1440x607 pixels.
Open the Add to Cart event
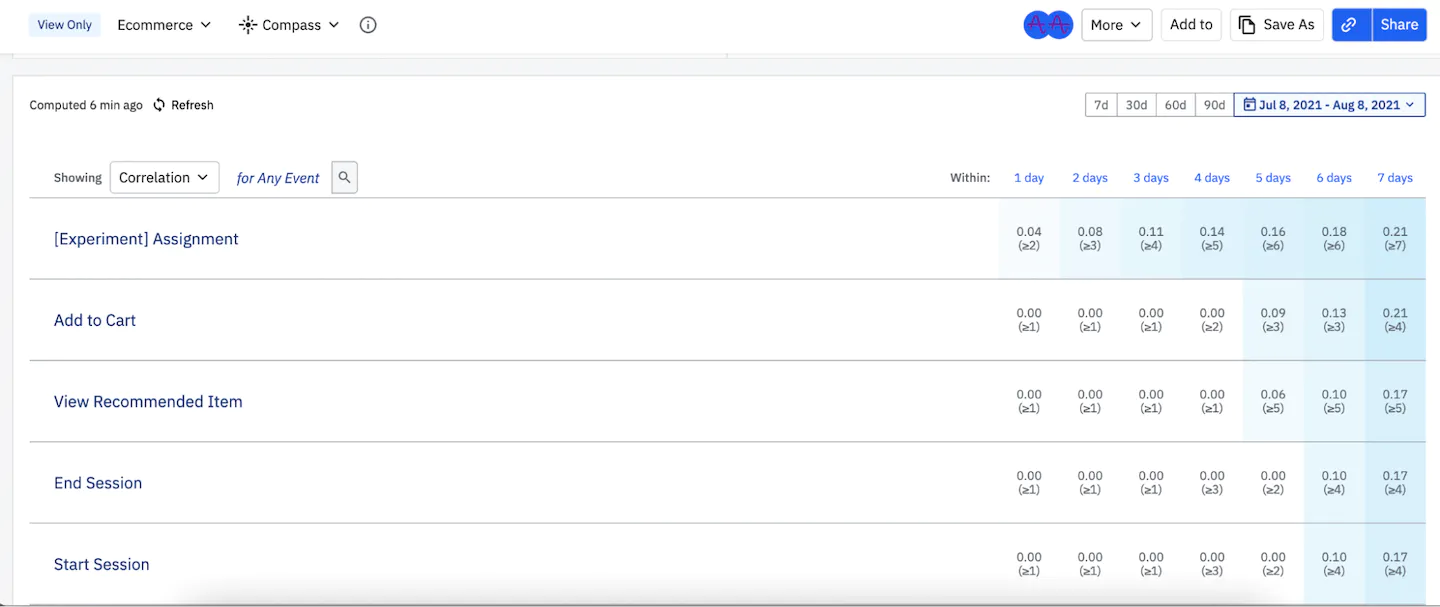[95, 320]
